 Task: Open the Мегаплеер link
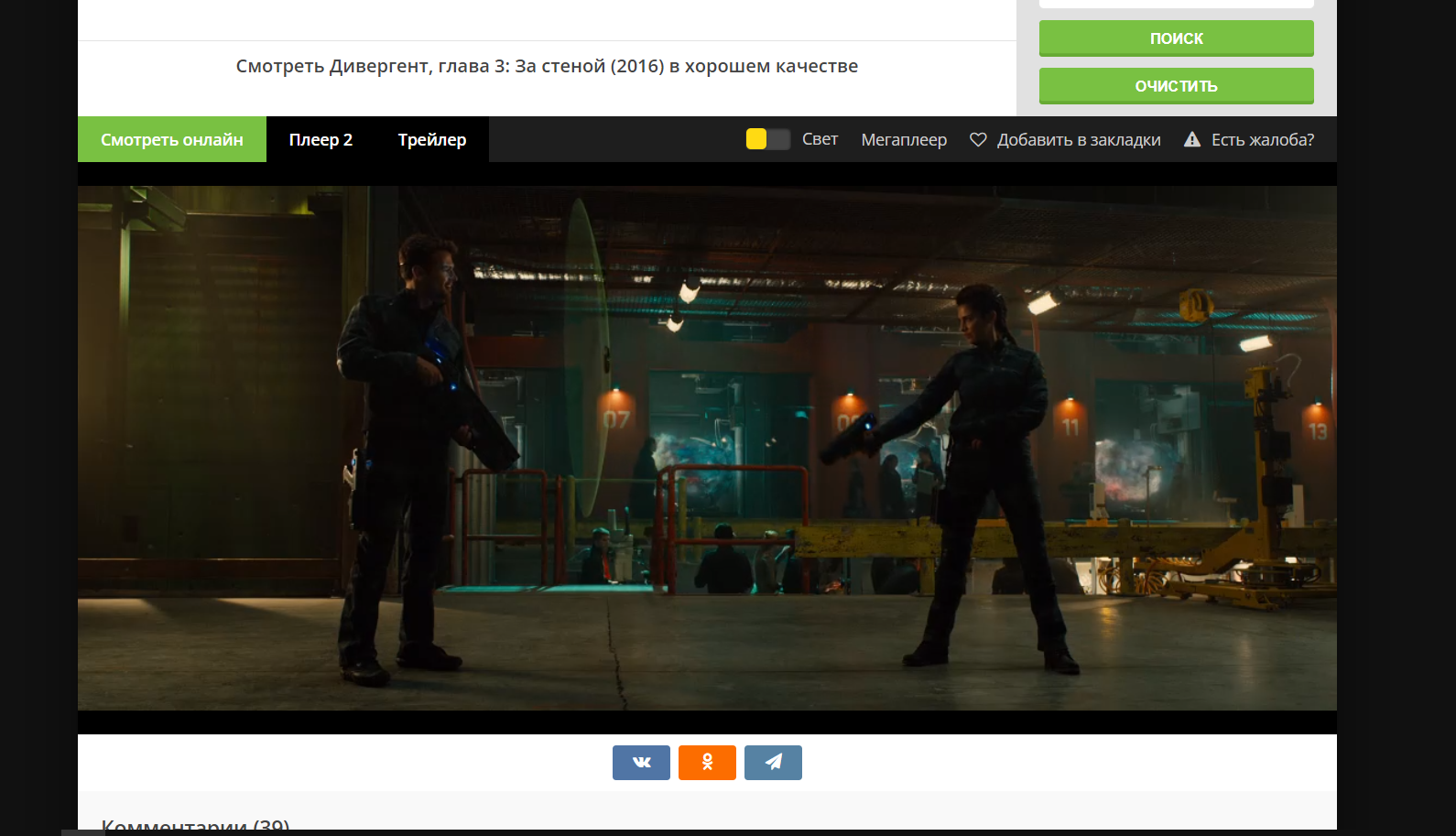coord(904,139)
